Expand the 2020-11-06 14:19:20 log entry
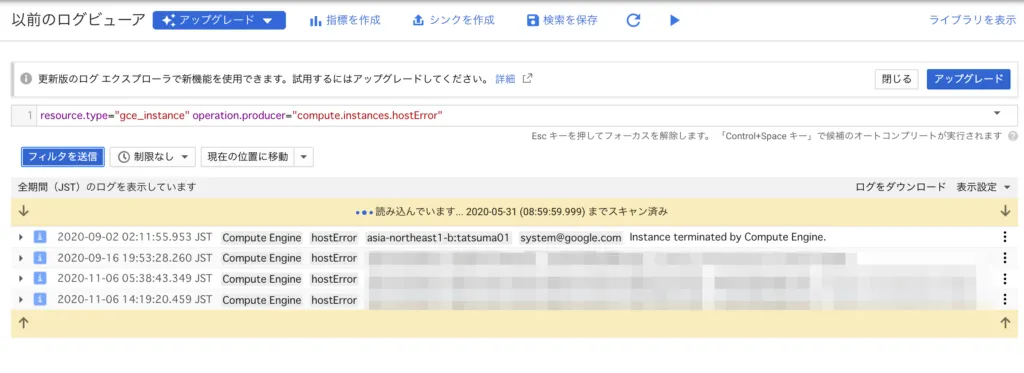 pos(21,300)
